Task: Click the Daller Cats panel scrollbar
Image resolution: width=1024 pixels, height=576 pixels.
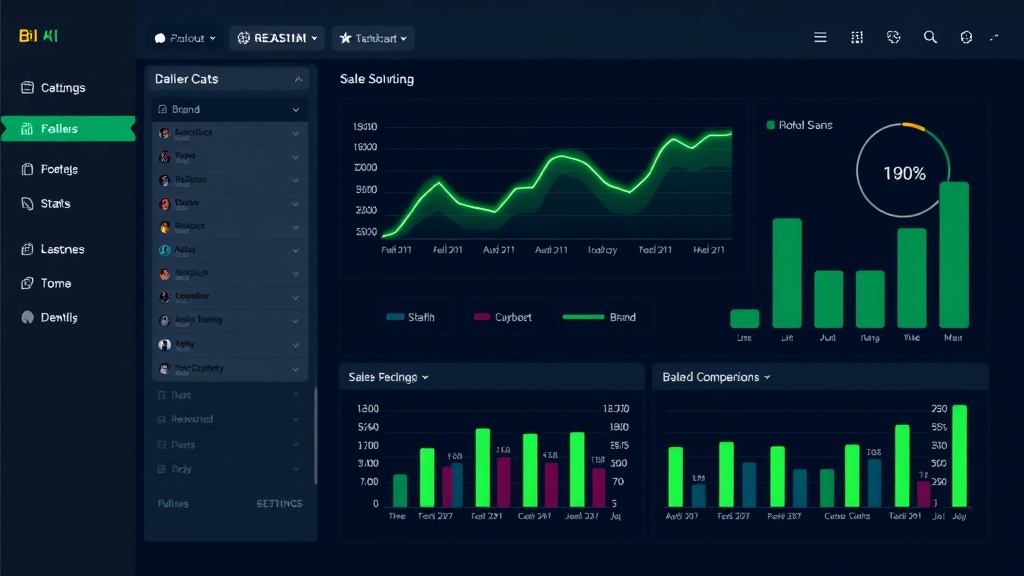Action: 315,435
